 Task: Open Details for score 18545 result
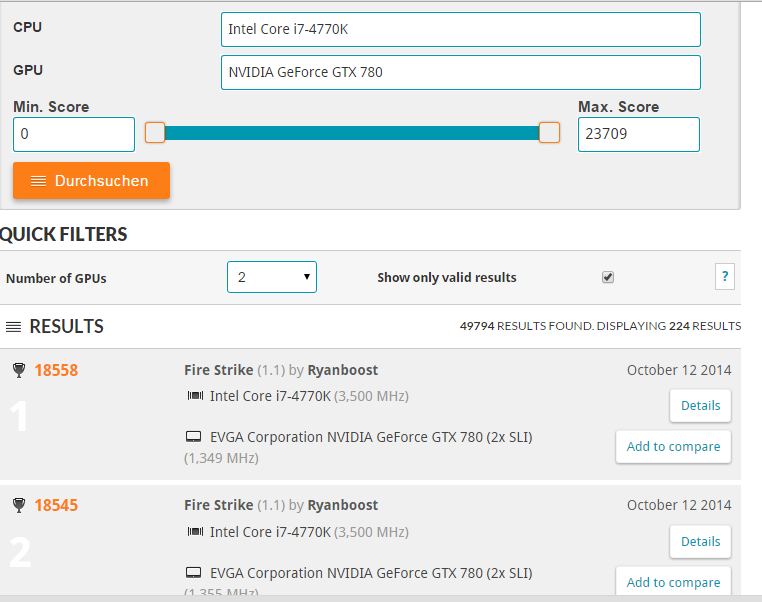[x=700, y=541]
